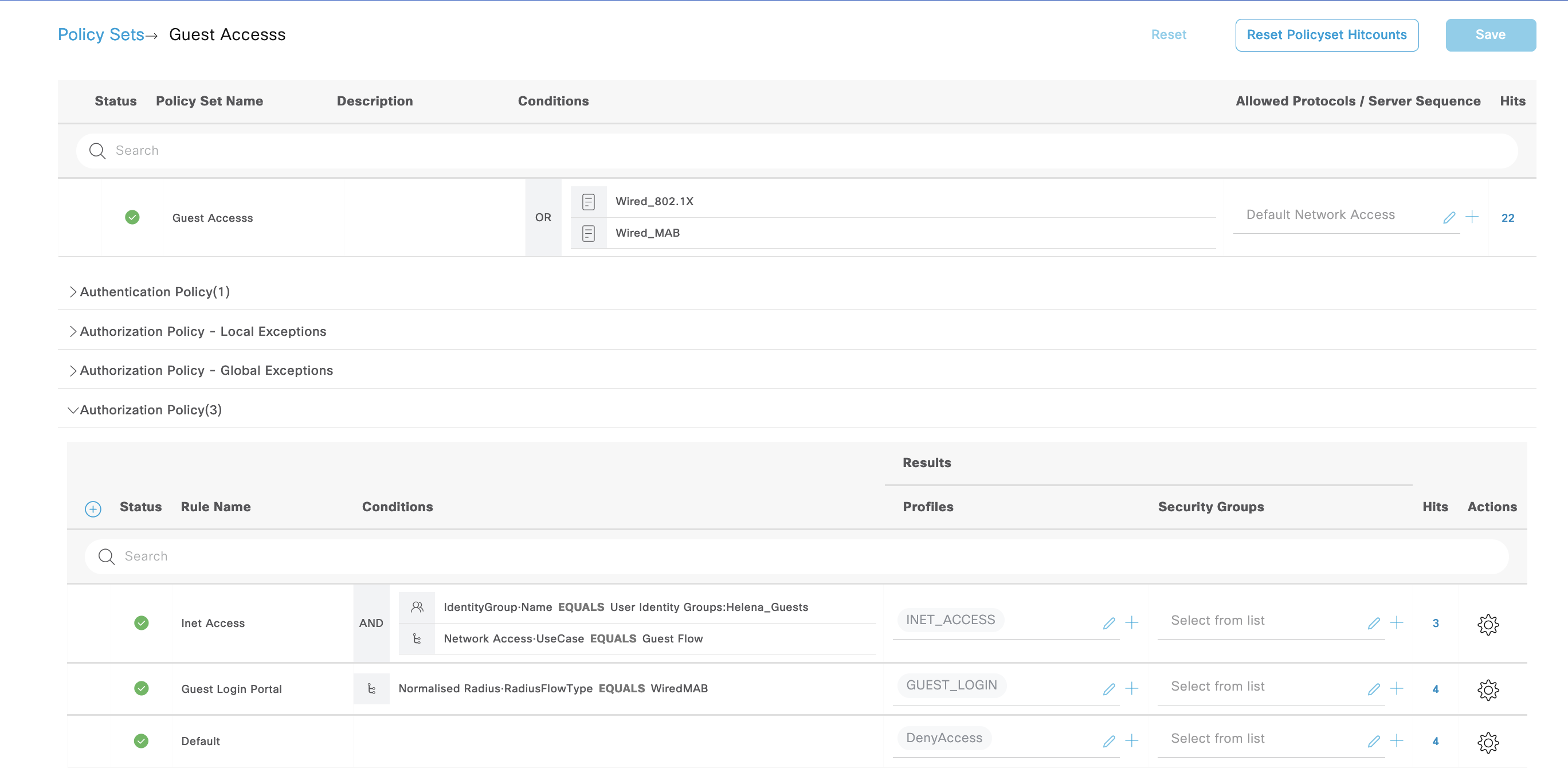
Task: Open gear actions for Guest Login Portal rule
Action: (1488, 689)
